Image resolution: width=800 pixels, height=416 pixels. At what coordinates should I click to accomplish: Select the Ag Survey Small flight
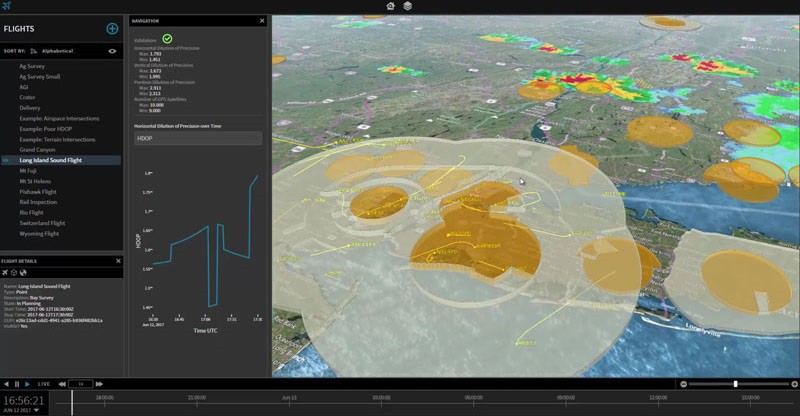click(40, 77)
